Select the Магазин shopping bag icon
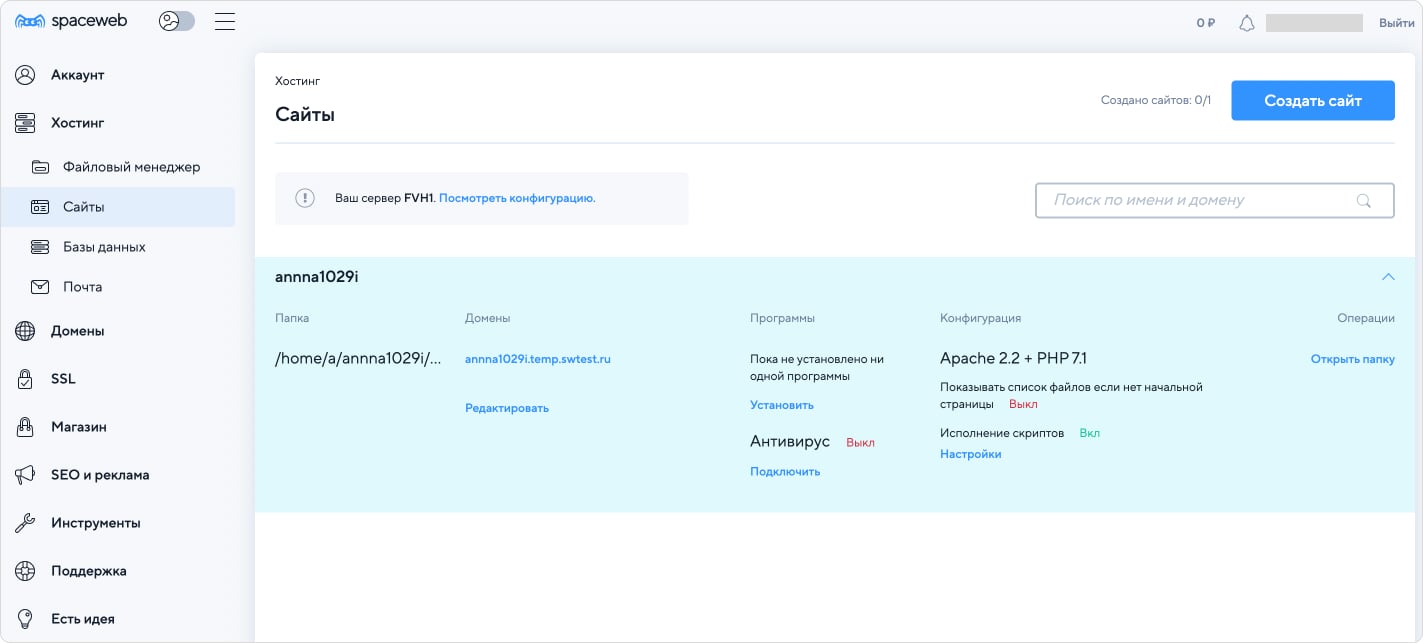 click(x=24, y=426)
